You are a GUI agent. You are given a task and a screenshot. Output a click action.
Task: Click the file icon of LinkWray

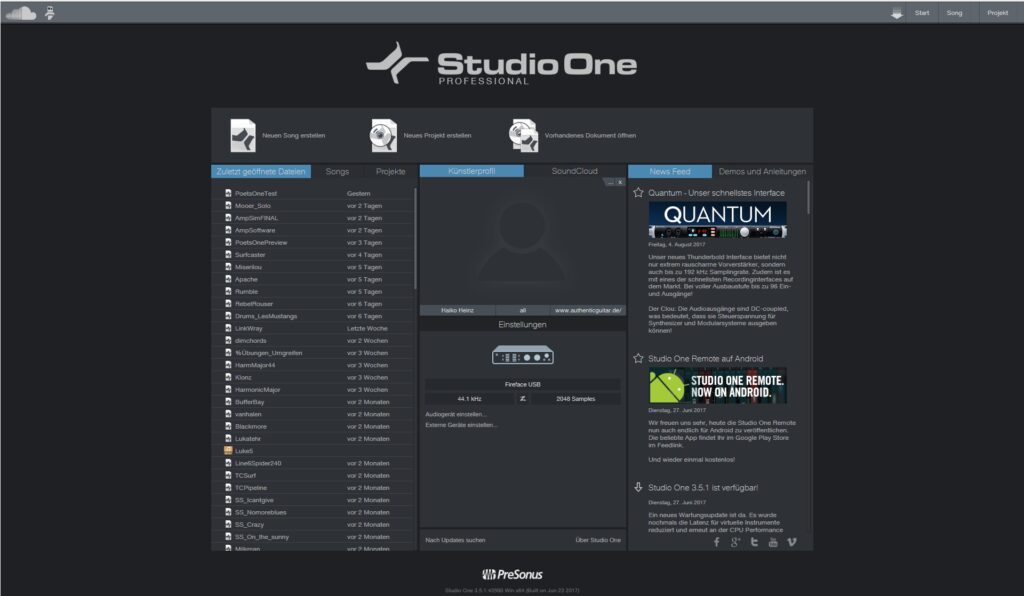point(228,328)
